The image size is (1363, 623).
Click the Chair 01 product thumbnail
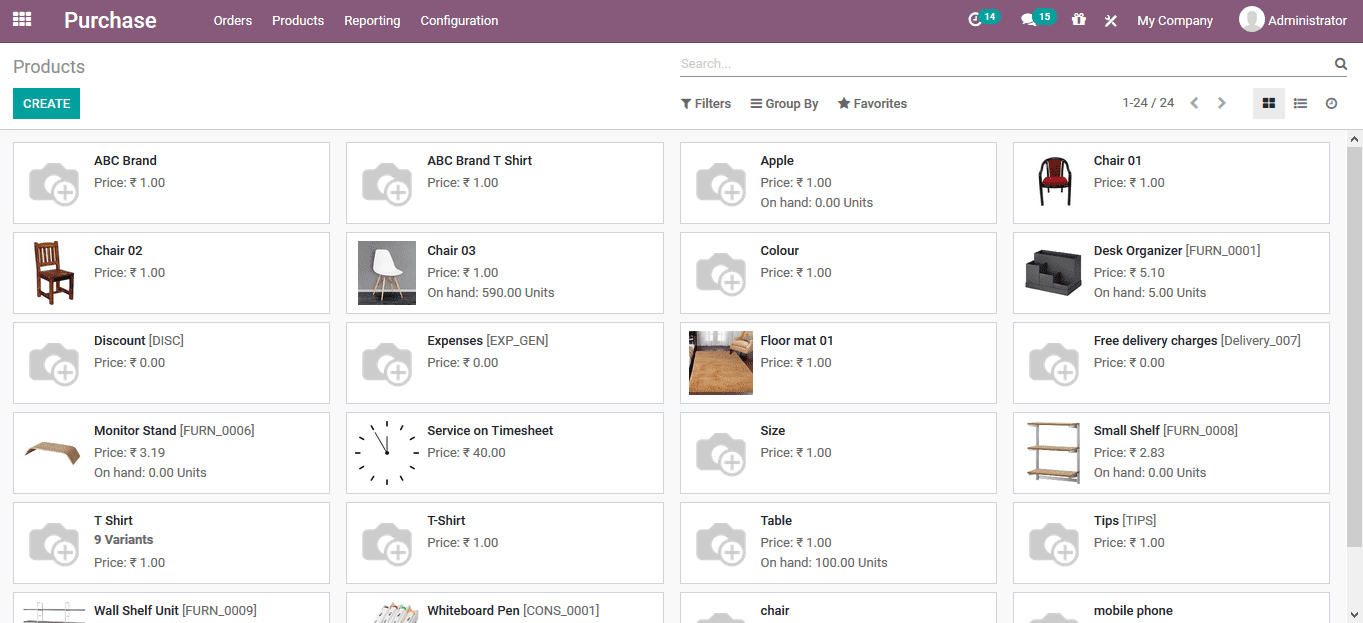tap(1053, 182)
